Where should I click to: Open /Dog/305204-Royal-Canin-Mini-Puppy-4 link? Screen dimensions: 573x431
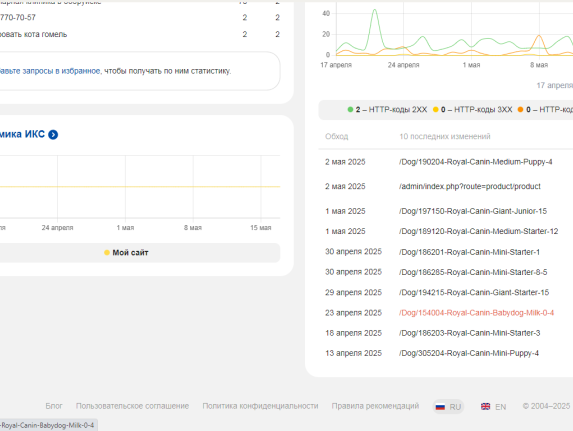469,353
